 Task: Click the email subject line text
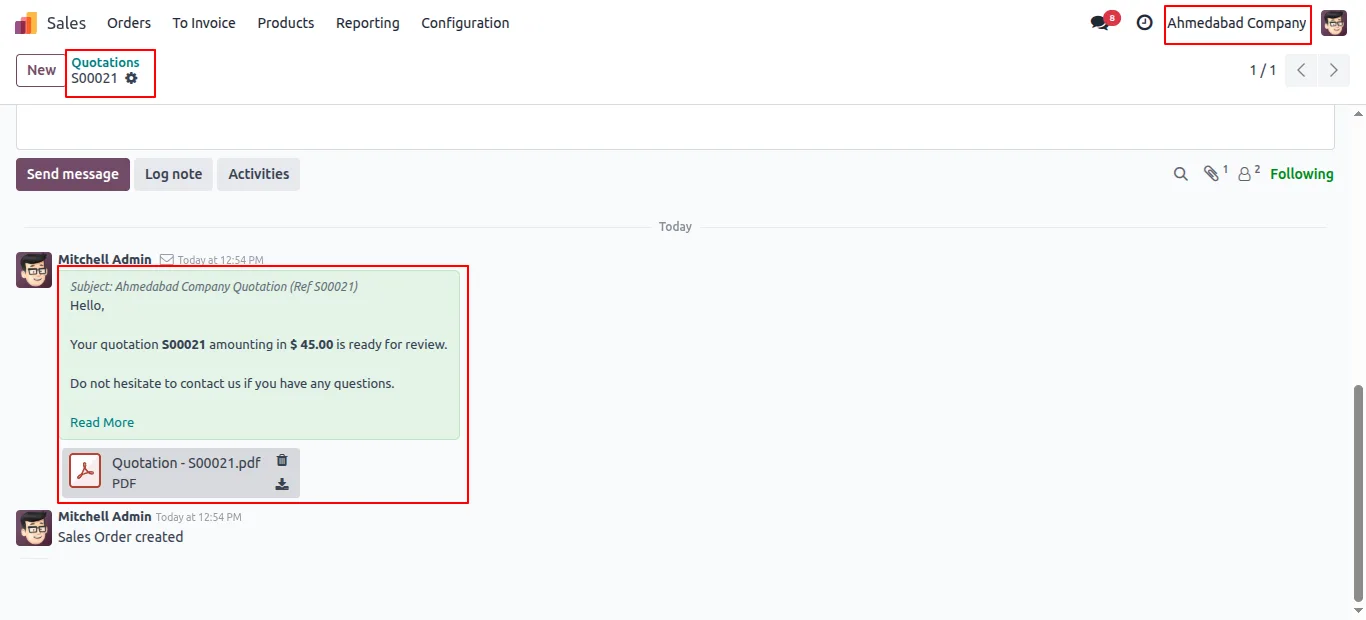click(214, 286)
